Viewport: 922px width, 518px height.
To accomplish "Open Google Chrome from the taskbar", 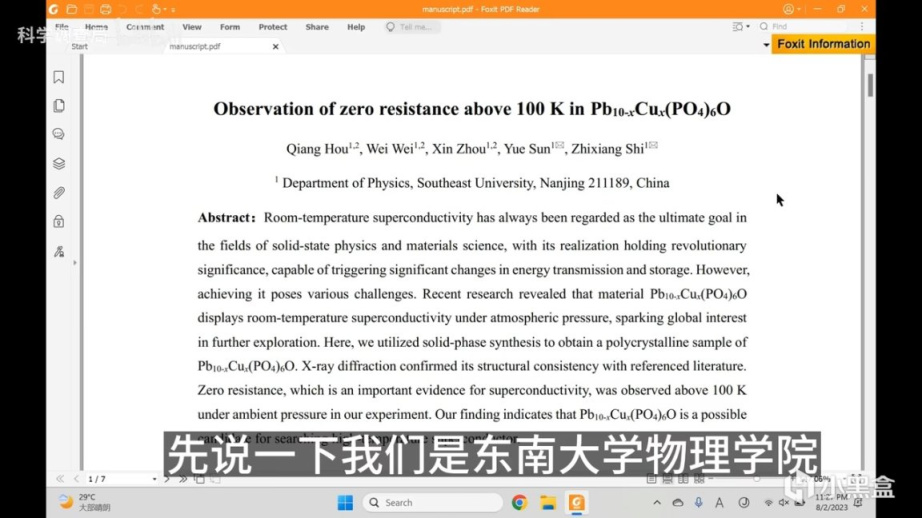I will [x=519, y=502].
